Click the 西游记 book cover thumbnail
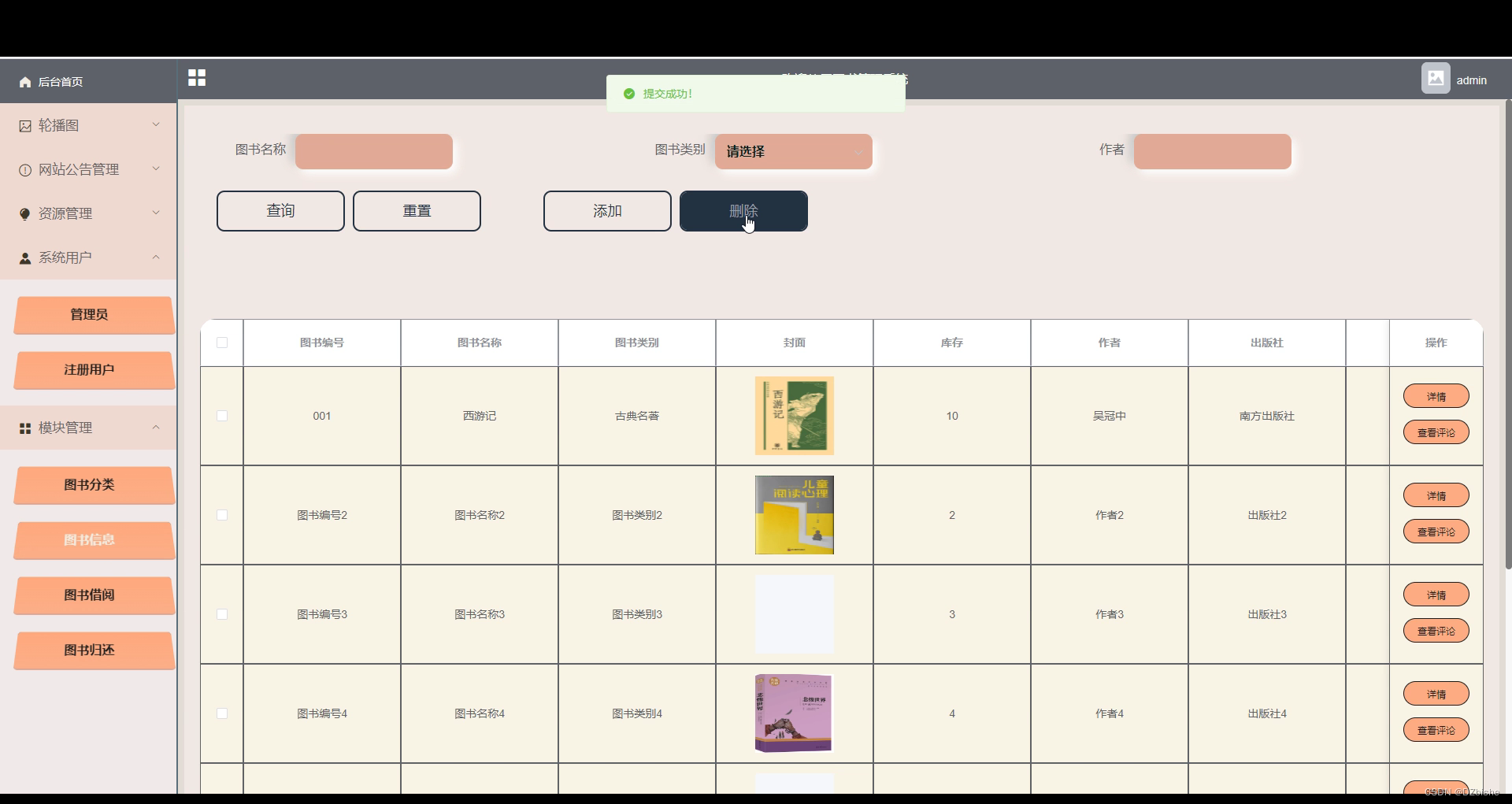This screenshot has width=1512, height=804. tap(793, 415)
